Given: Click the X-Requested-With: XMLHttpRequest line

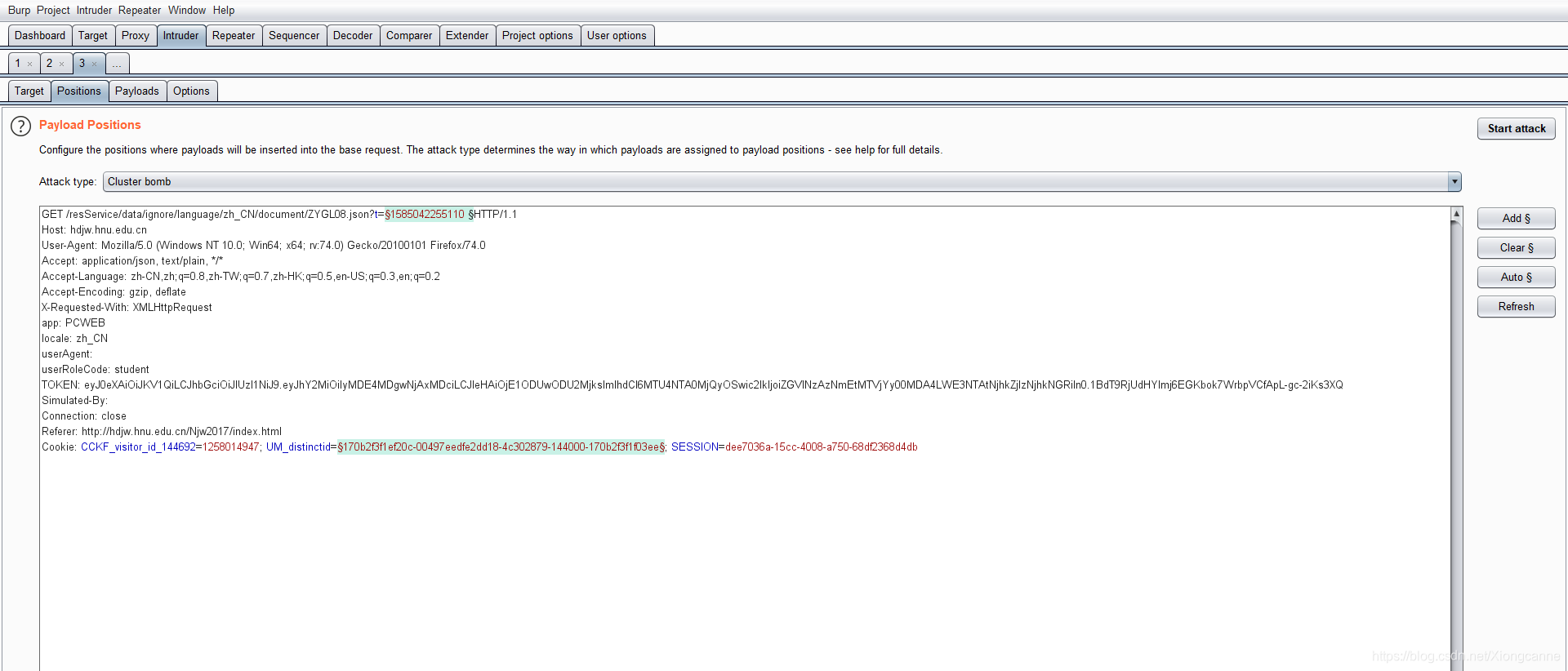Looking at the screenshot, I should pos(127,308).
